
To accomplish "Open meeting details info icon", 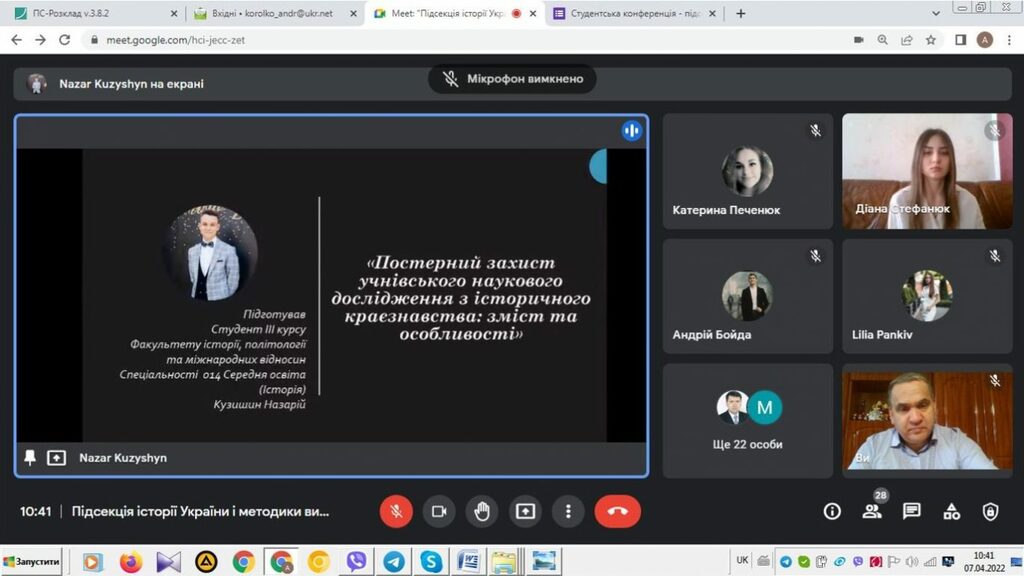I will [832, 511].
